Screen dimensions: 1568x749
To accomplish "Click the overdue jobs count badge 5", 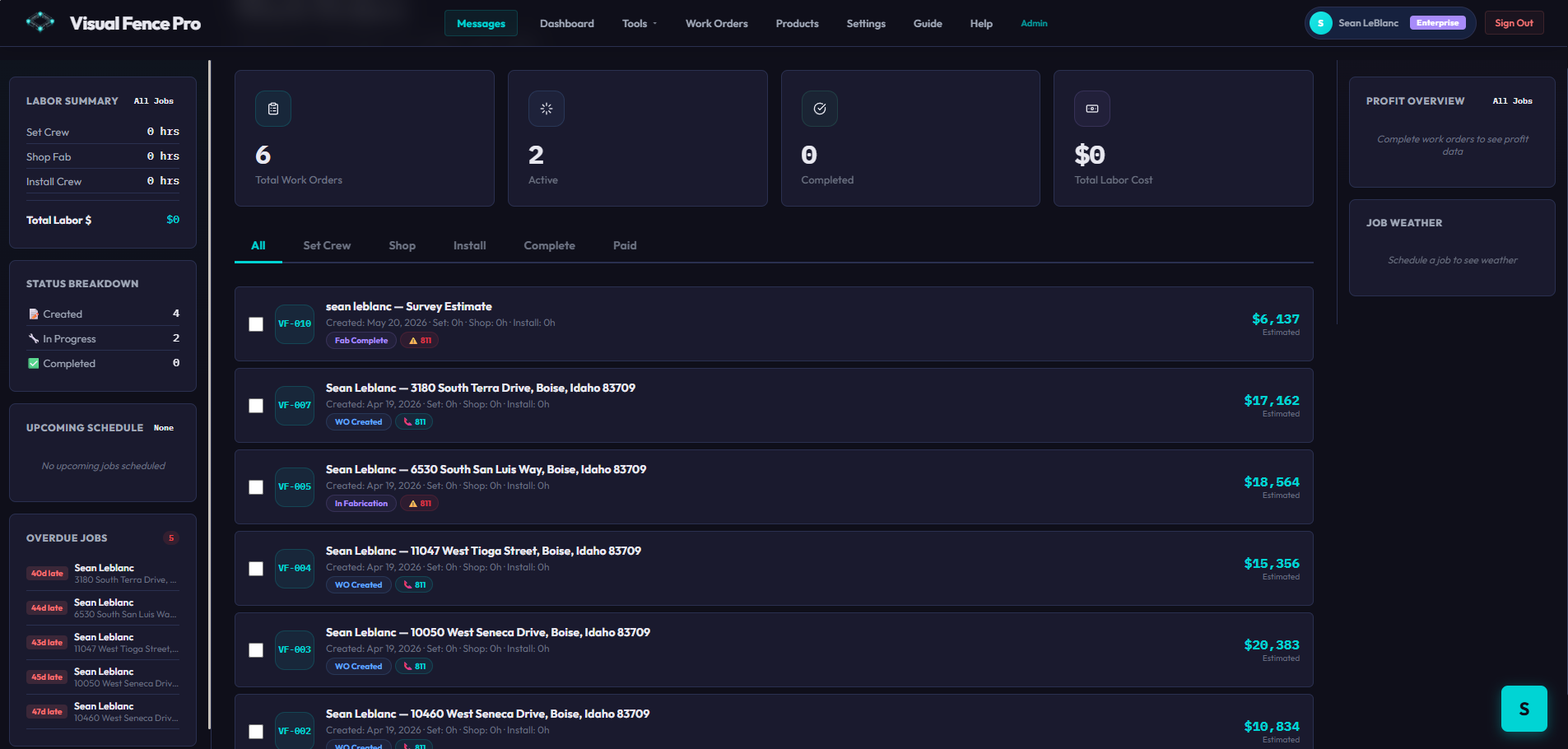I will [x=171, y=538].
